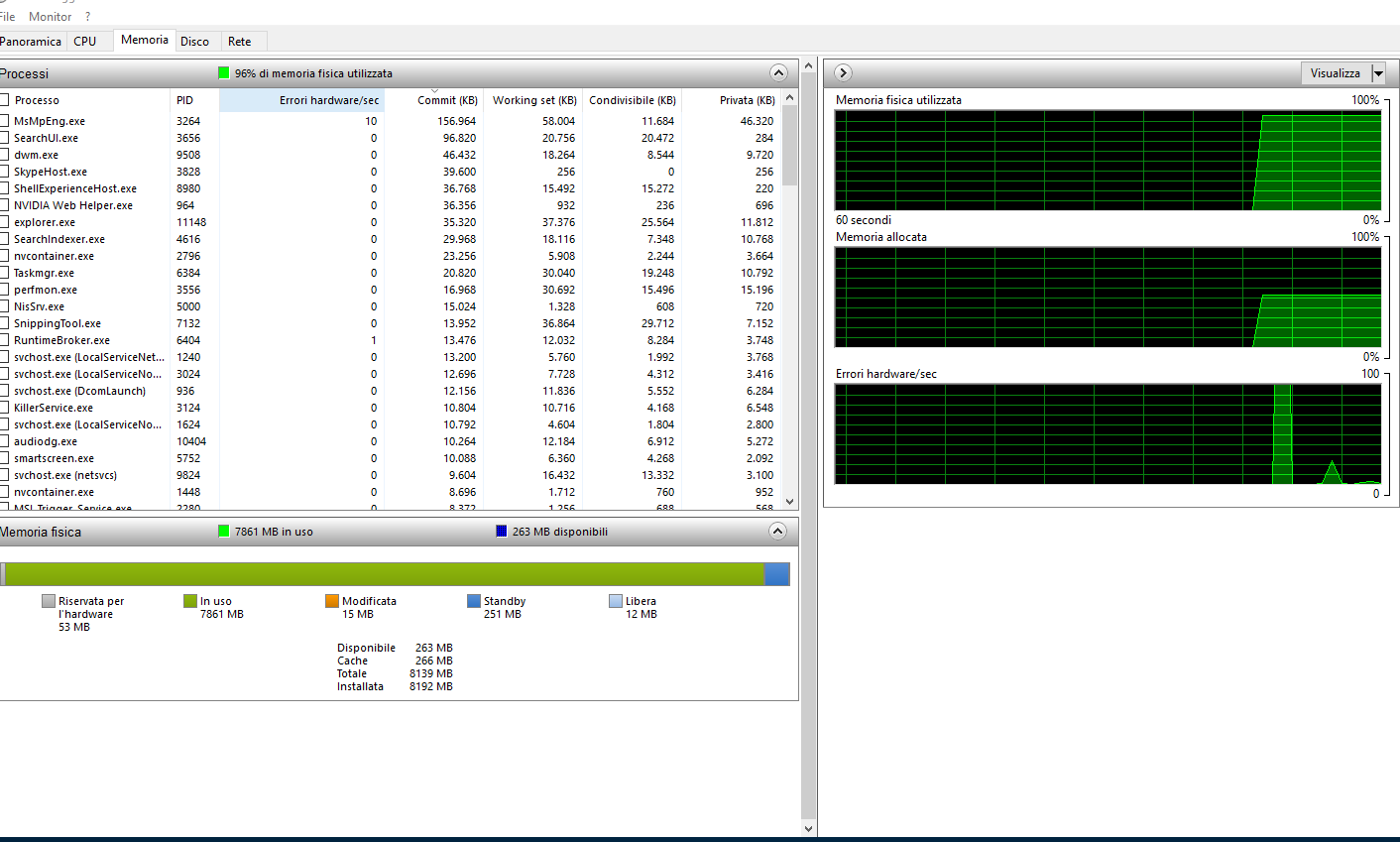Open the Visualizza dropdown arrow
1400x842 pixels.
(x=1378, y=73)
